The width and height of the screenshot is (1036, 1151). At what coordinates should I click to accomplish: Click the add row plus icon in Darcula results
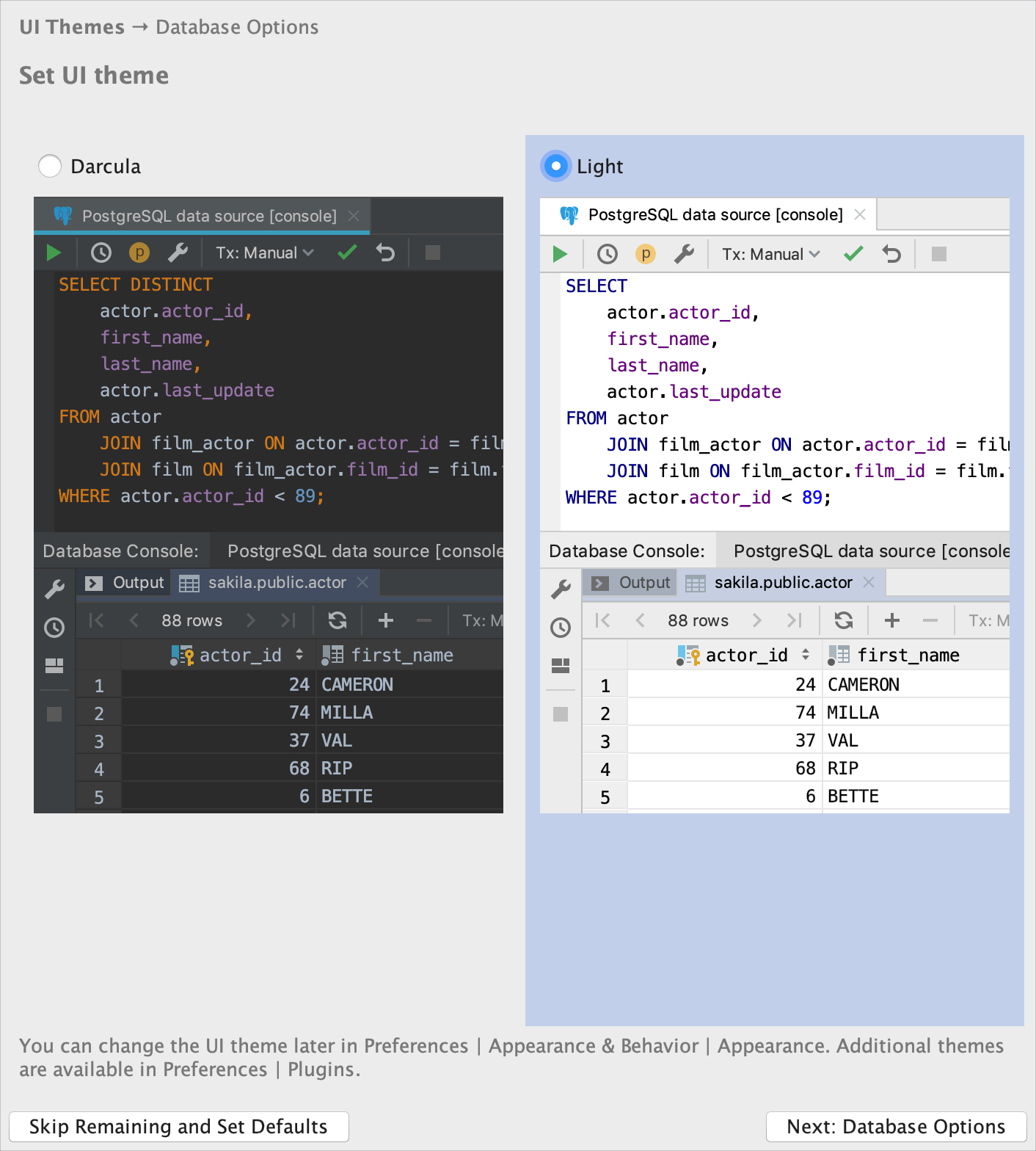[386, 621]
